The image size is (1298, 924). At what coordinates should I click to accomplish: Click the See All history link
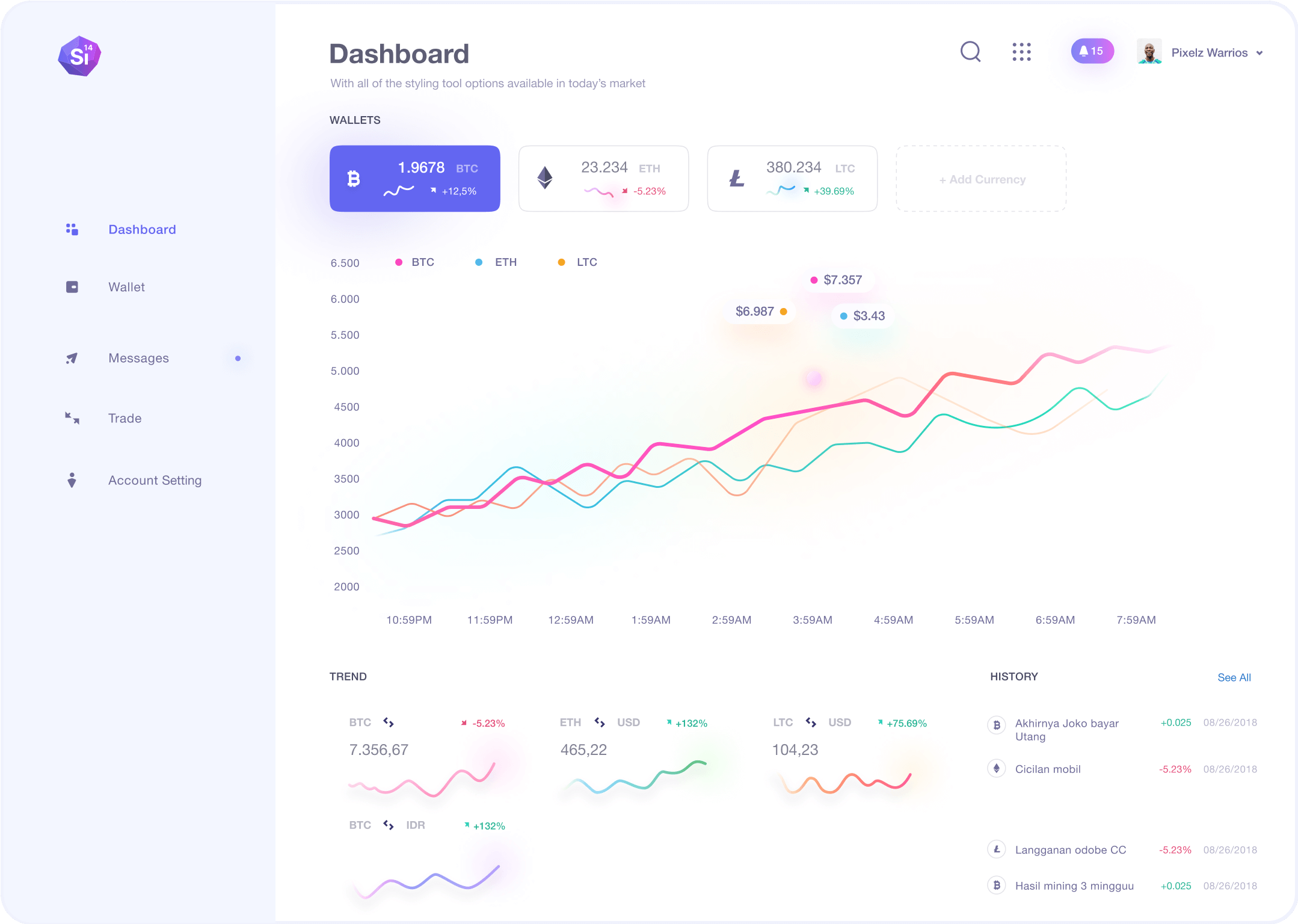pyautogui.click(x=1237, y=677)
